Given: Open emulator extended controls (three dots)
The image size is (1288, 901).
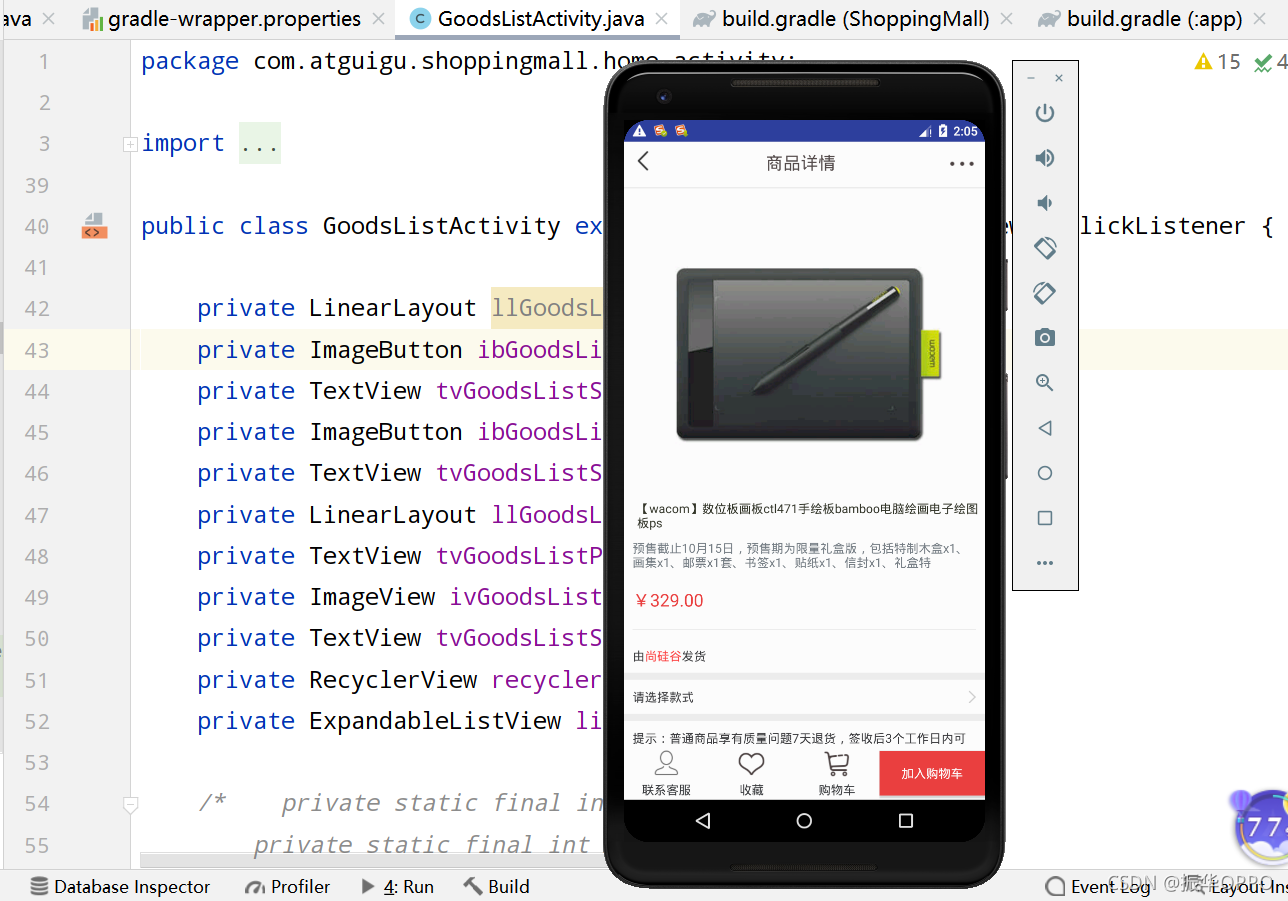Looking at the screenshot, I should coord(1045,563).
